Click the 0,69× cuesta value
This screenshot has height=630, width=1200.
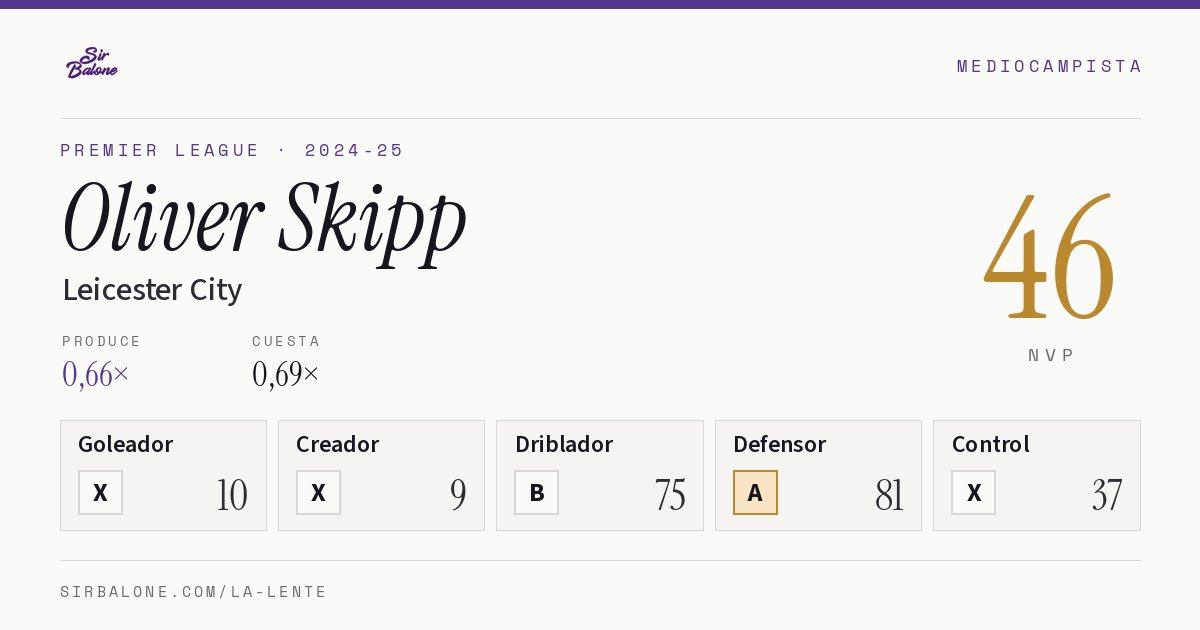pos(286,374)
